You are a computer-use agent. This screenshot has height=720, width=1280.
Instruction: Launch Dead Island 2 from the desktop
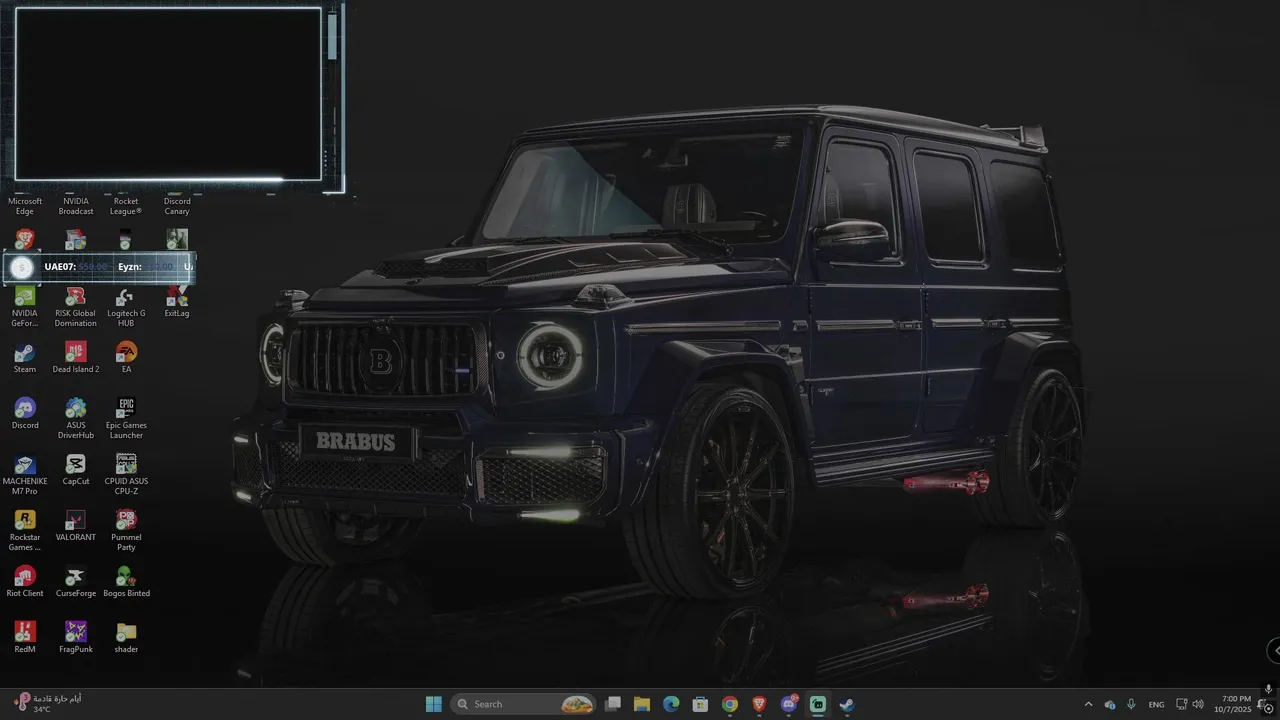coord(76,357)
